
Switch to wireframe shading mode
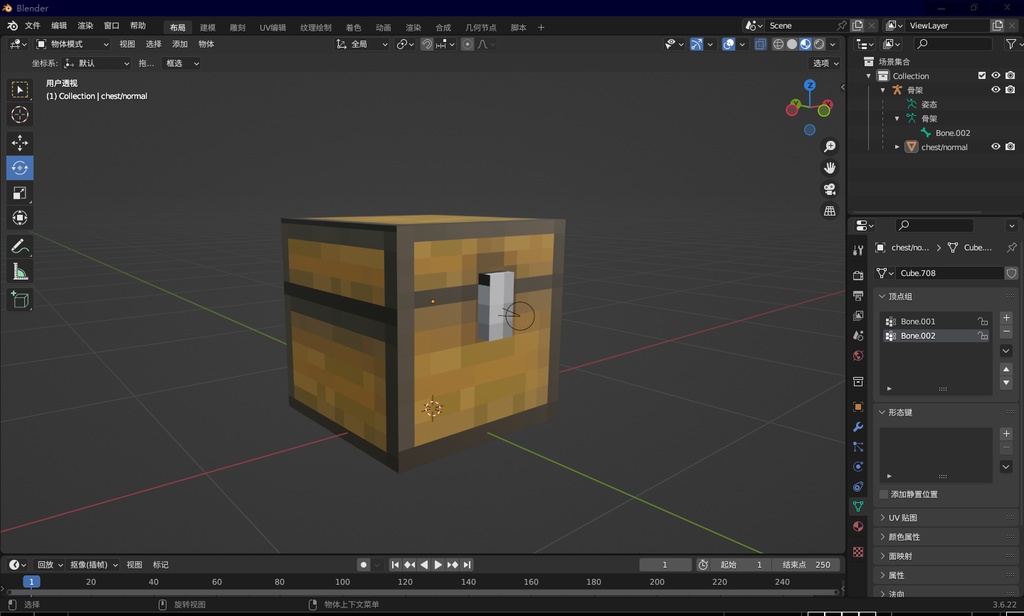pyautogui.click(x=778, y=44)
